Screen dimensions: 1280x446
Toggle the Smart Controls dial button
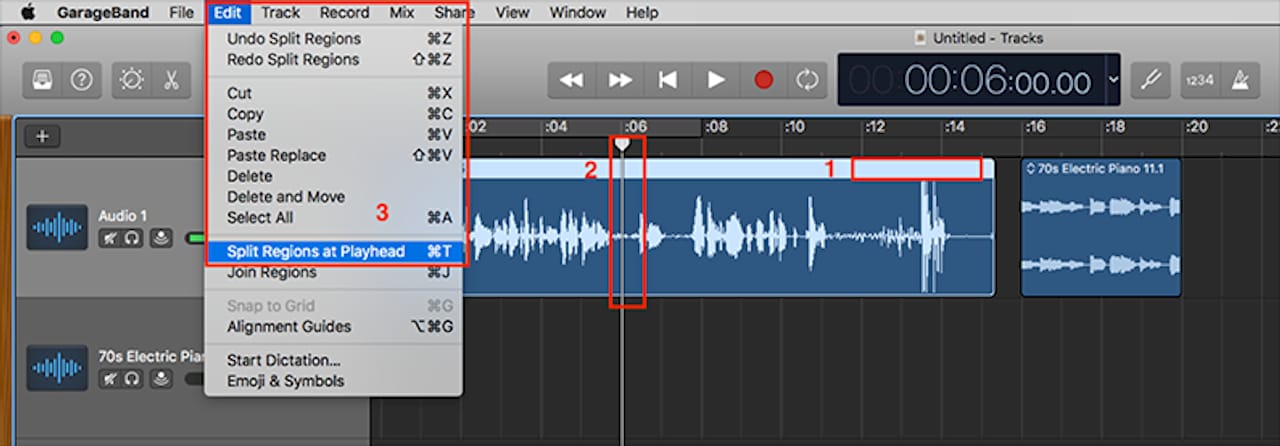(x=131, y=81)
